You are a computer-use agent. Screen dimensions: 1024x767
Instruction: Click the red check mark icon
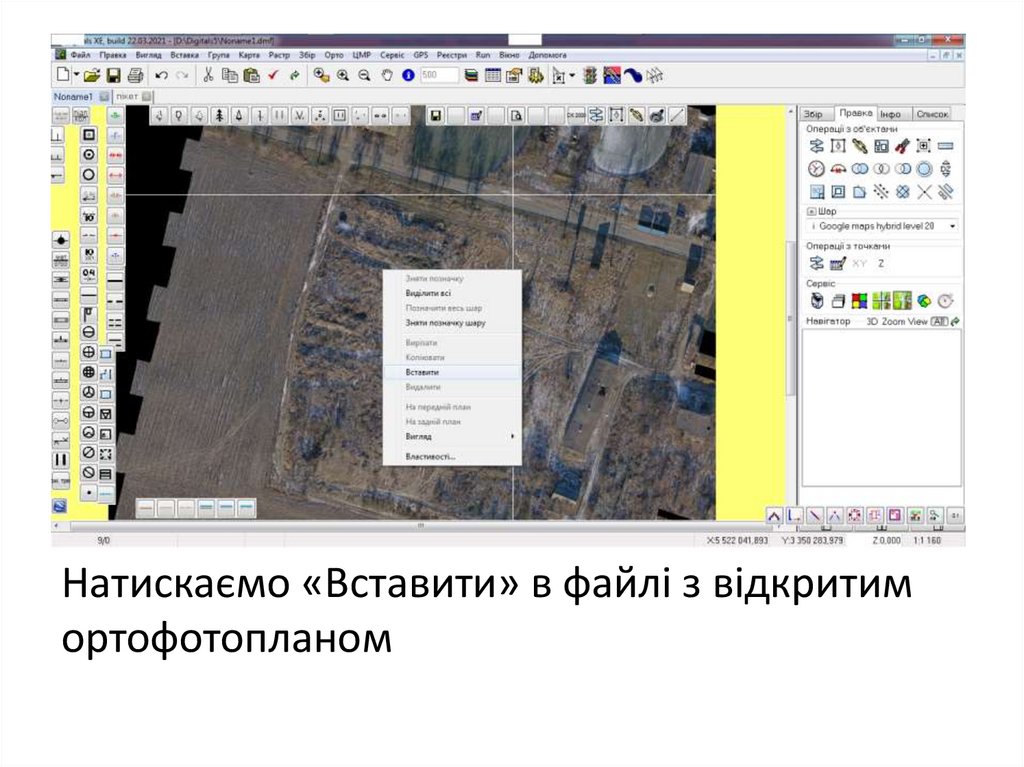[x=273, y=76]
